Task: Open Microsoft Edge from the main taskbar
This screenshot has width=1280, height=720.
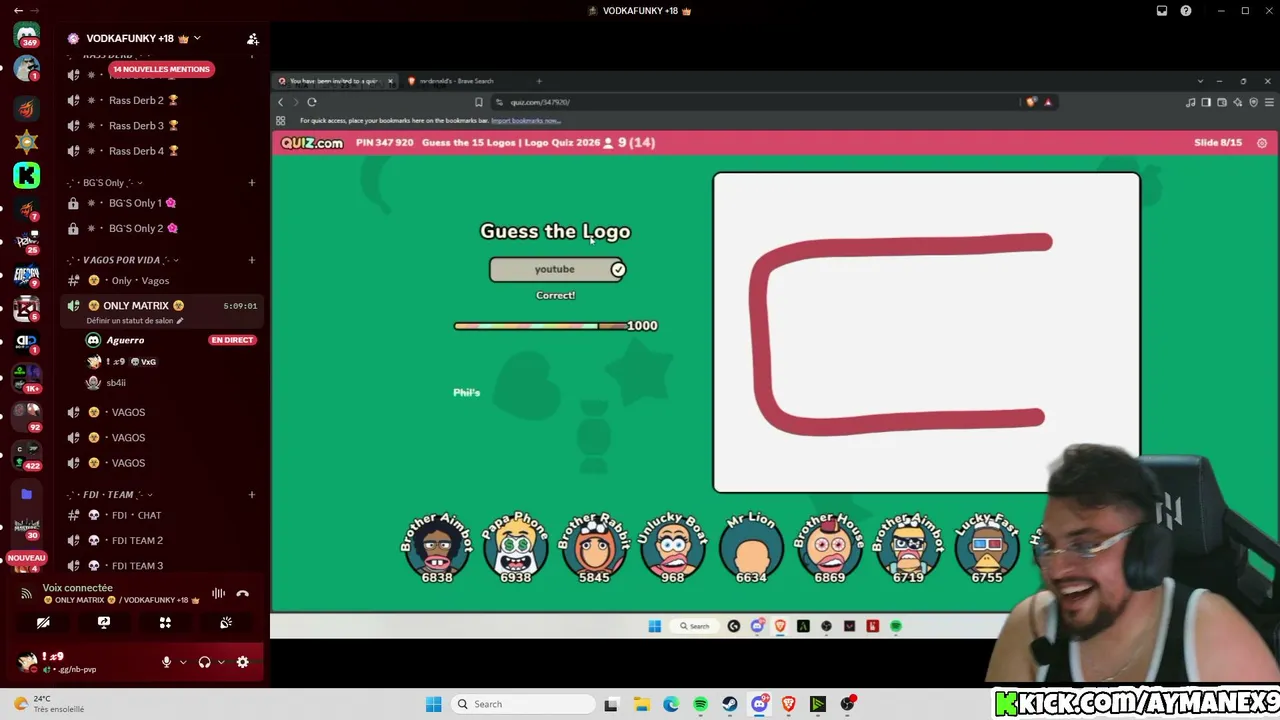Action: 671,704
